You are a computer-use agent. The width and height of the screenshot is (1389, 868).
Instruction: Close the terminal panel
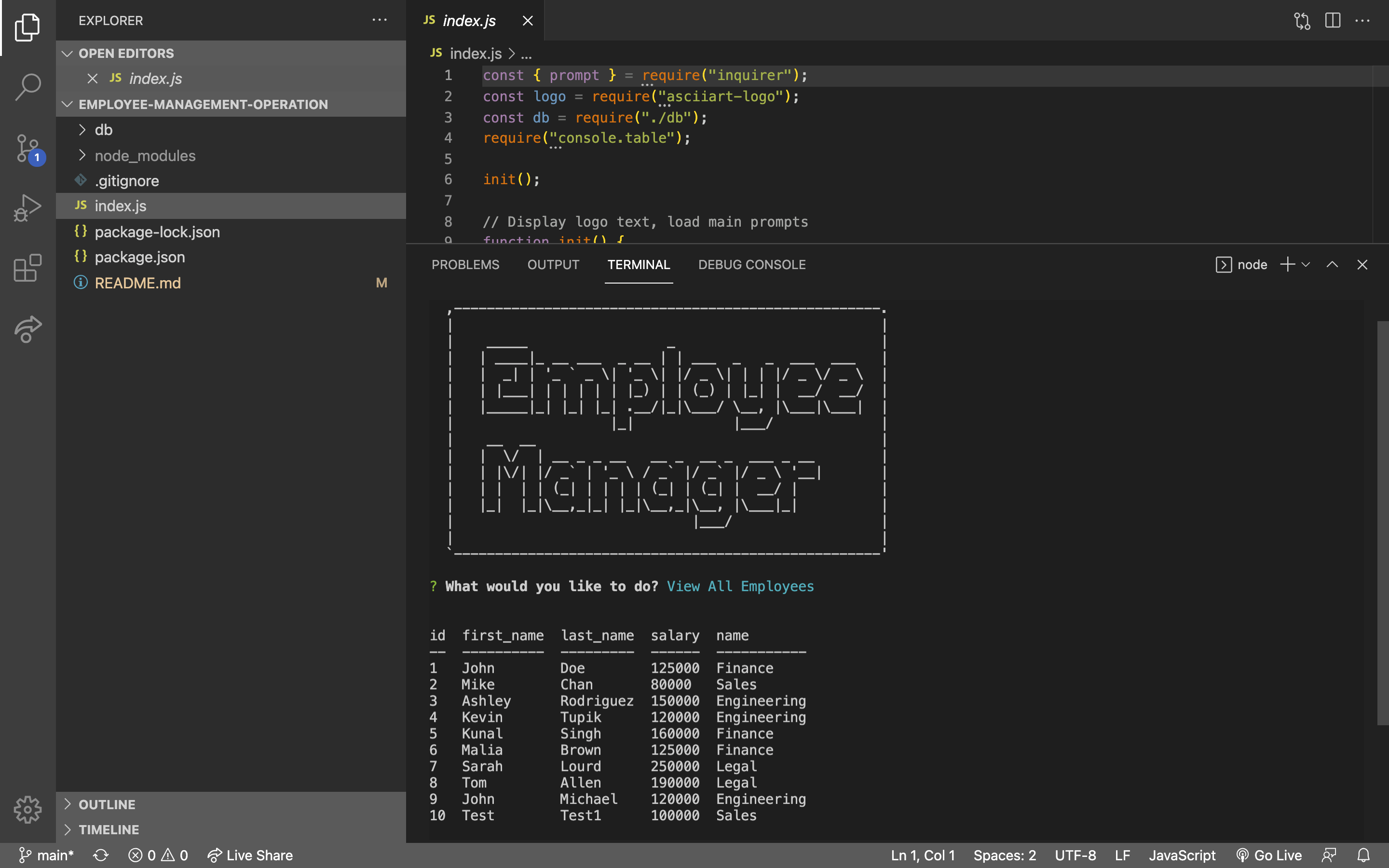click(1362, 265)
